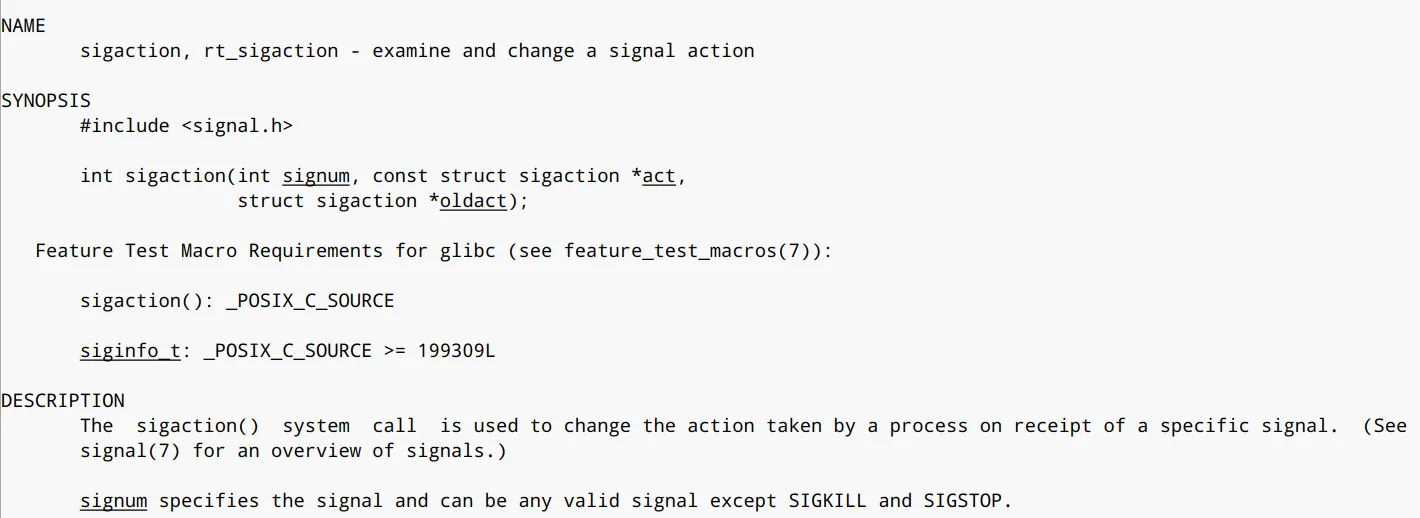Click the Feature Test Macro Requirements line

(432, 251)
